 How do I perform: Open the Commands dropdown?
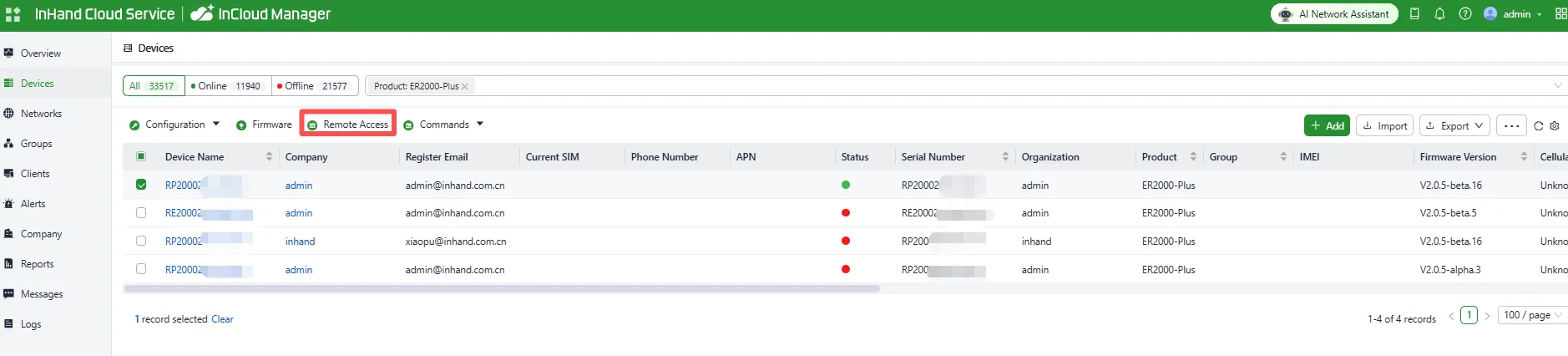click(x=443, y=125)
